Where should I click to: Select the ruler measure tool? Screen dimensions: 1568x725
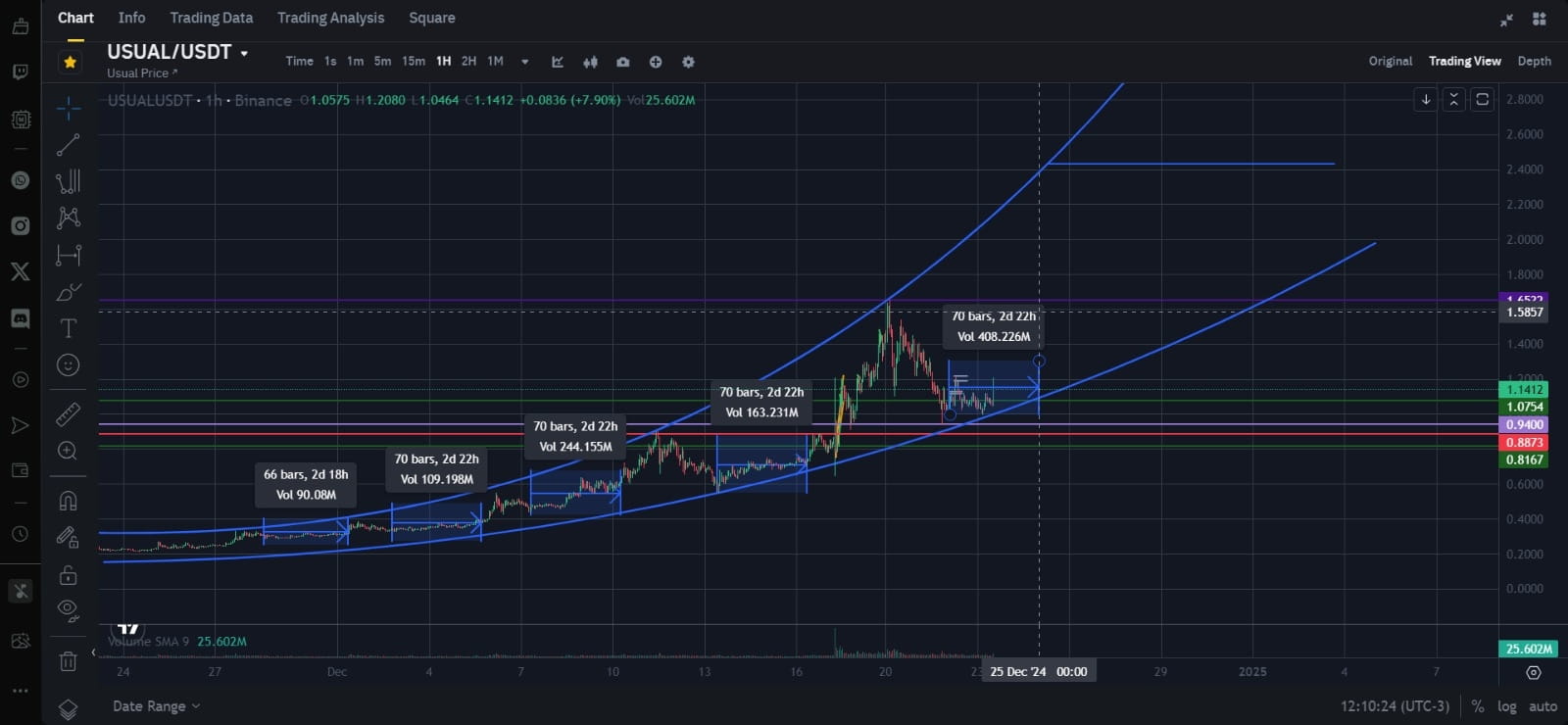[x=68, y=413]
